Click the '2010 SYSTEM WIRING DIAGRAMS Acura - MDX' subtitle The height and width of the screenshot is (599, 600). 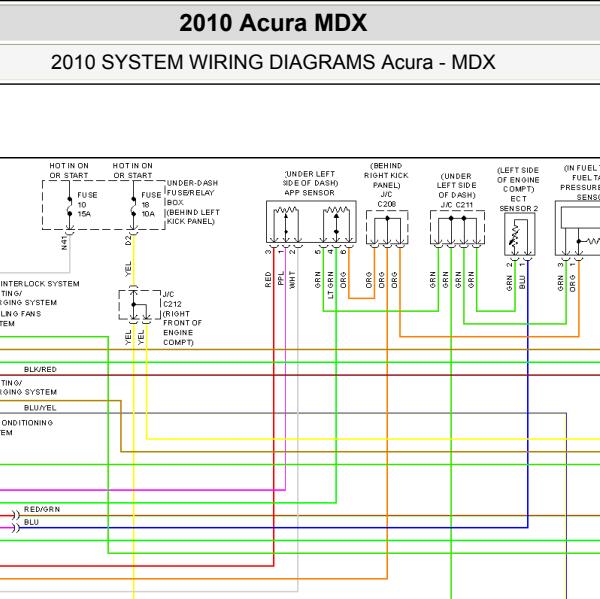[x=273, y=62]
